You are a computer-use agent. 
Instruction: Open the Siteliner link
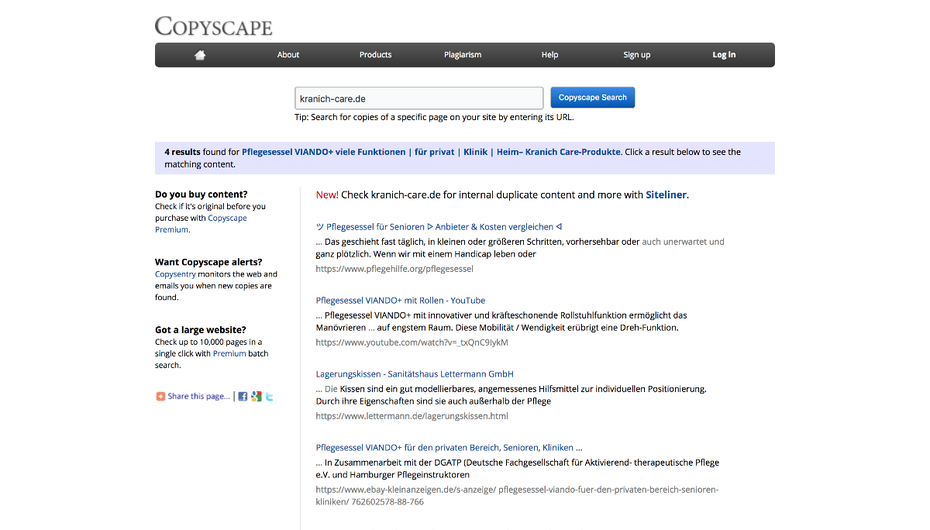tap(665, 194)
